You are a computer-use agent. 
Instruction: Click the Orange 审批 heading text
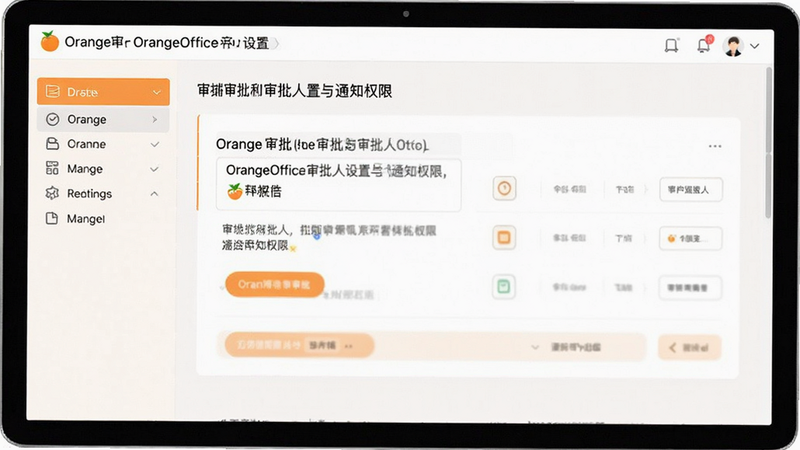click(321, 145)
